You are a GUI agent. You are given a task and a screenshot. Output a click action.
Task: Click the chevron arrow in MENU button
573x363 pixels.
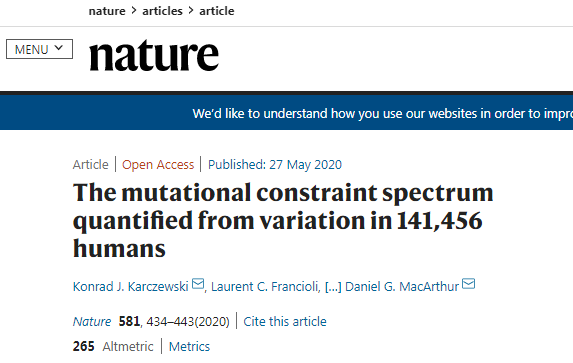pos(58,48)
